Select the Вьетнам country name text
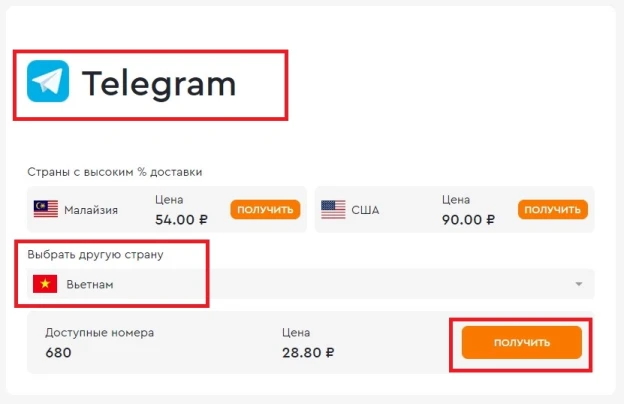The height and width of the screenshot is (404, 624). pos(90,285)
